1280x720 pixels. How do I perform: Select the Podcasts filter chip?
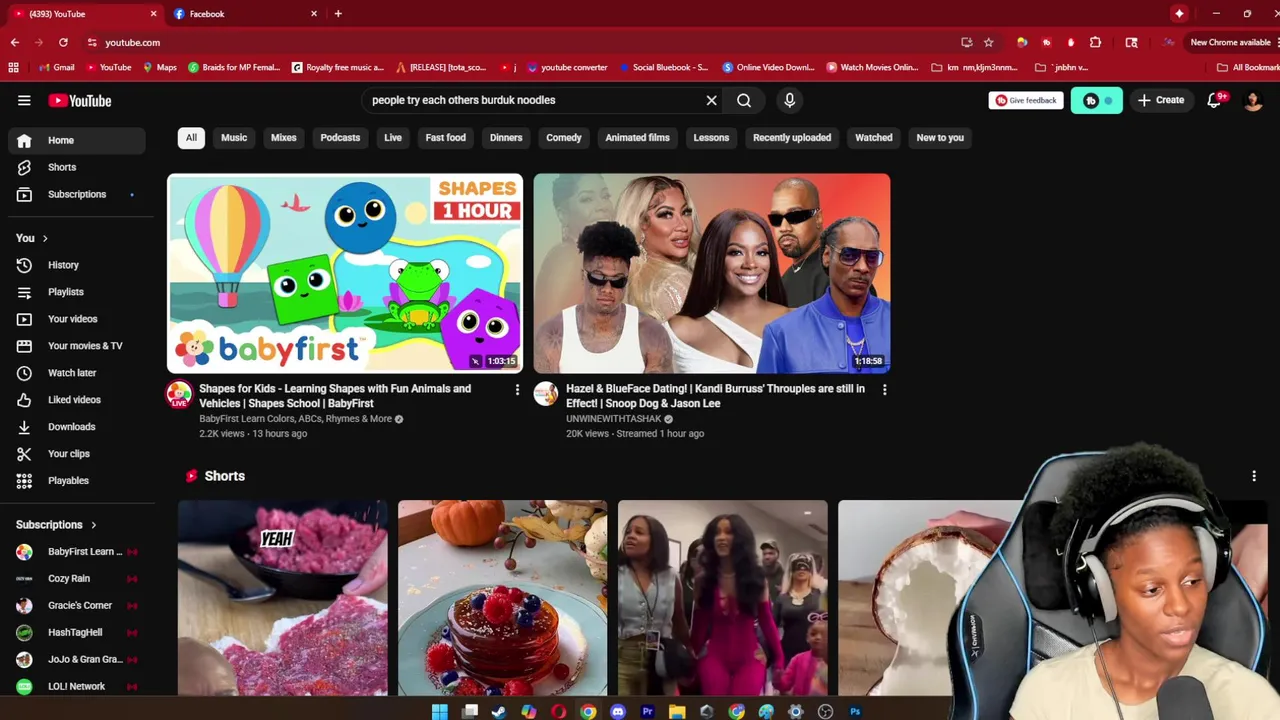pyautogui.click(x=340, y=138)
